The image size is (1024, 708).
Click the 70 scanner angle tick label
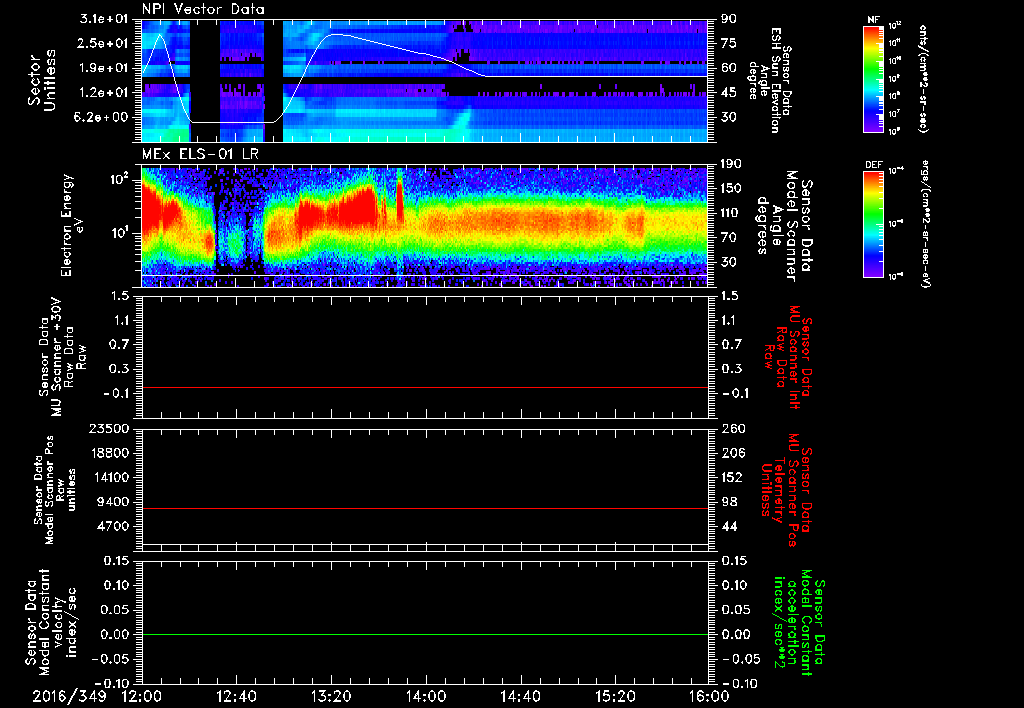[x=729, y=238]
